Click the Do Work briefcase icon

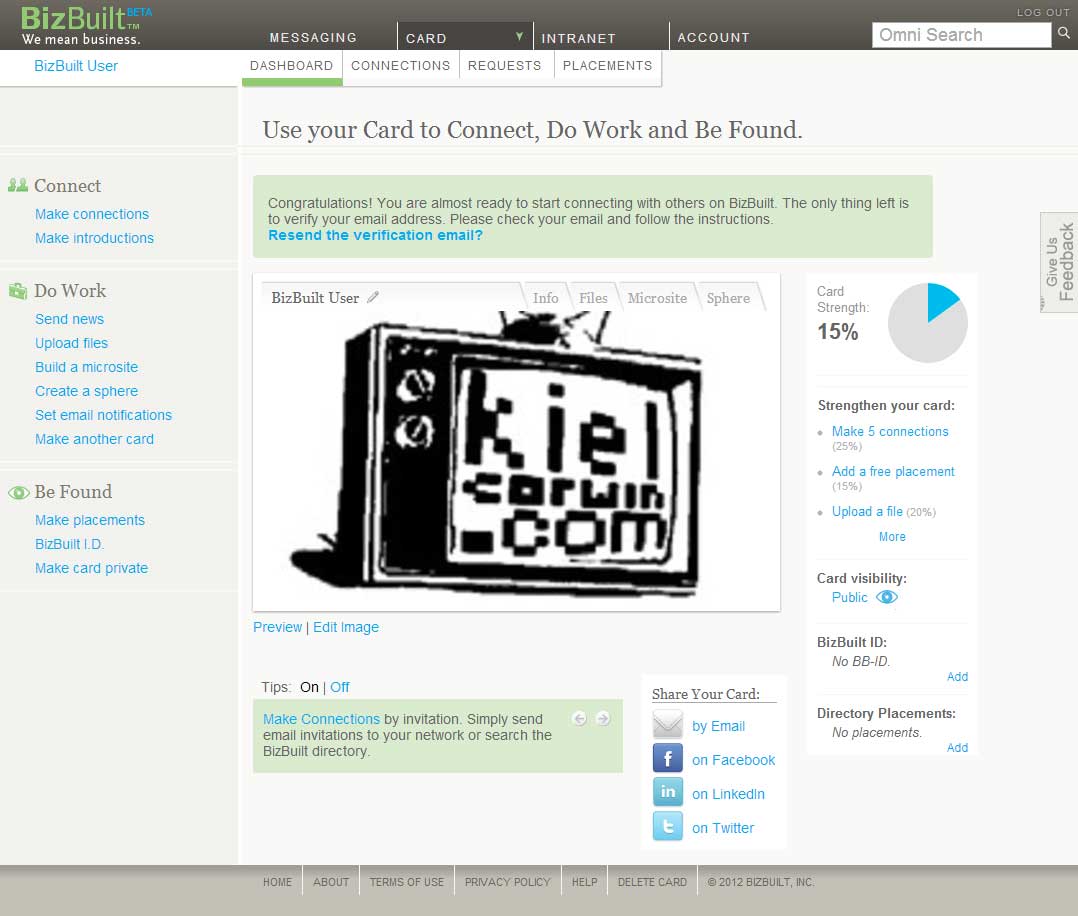click(18, 290)
